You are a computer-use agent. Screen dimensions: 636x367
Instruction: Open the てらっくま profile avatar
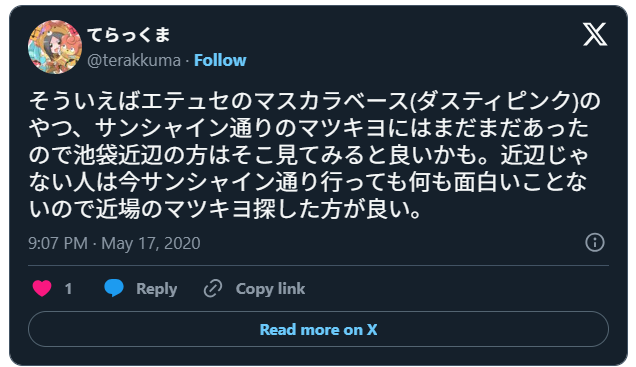click(55, 47)
